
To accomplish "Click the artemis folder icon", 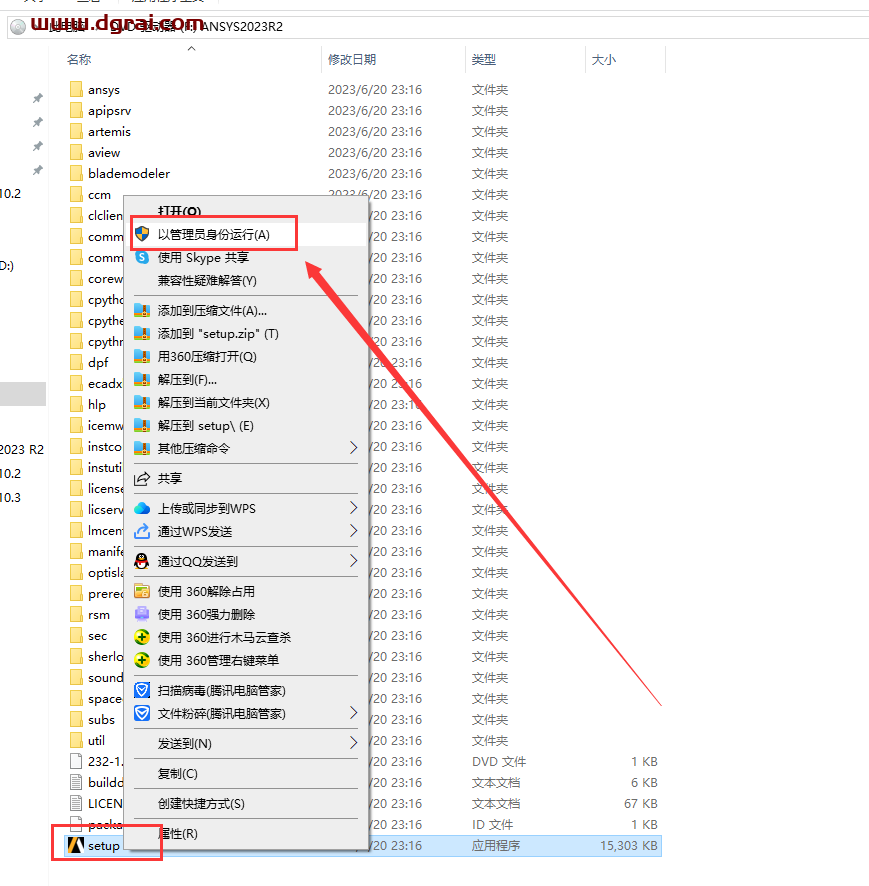I will (x=76, y=131).
